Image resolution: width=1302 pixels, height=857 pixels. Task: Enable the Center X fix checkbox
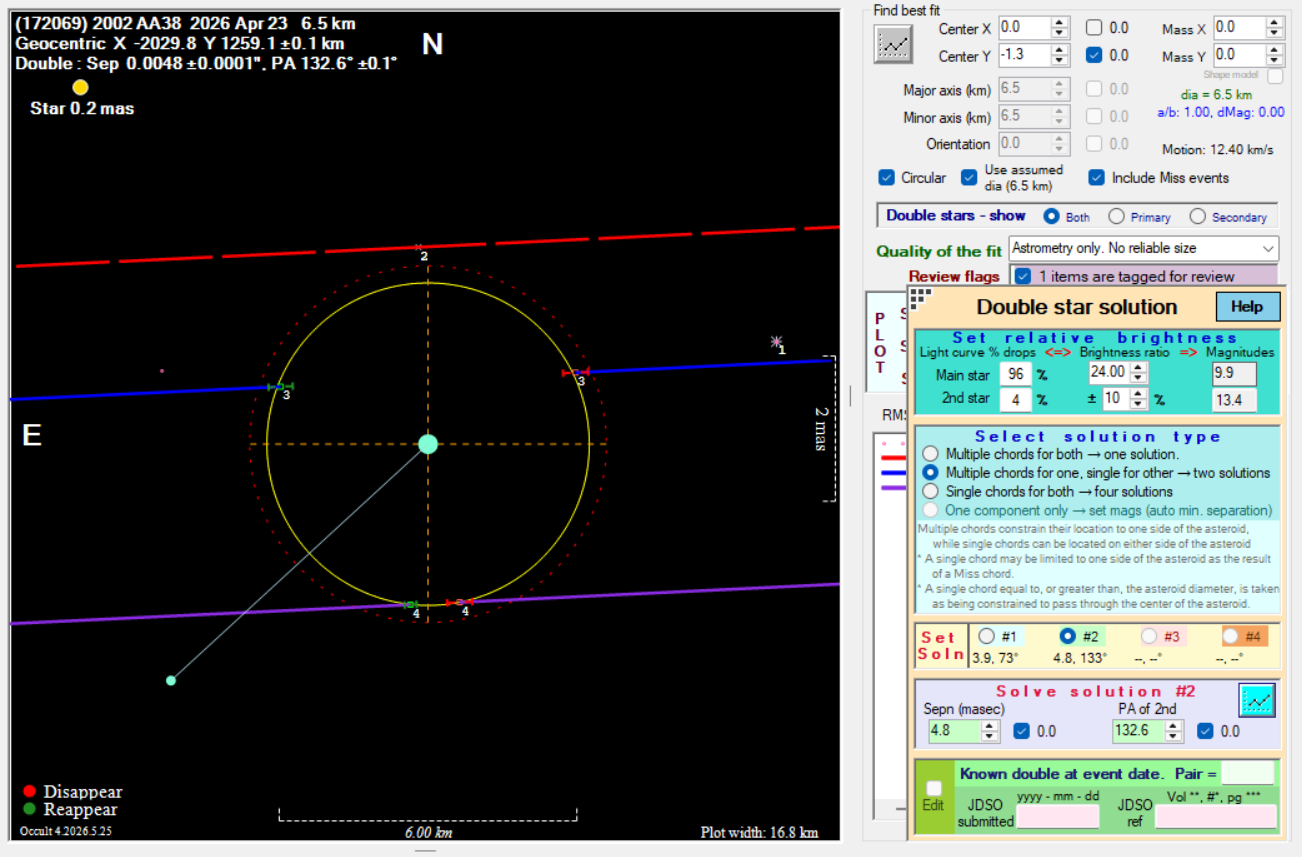pos(1095,28)
